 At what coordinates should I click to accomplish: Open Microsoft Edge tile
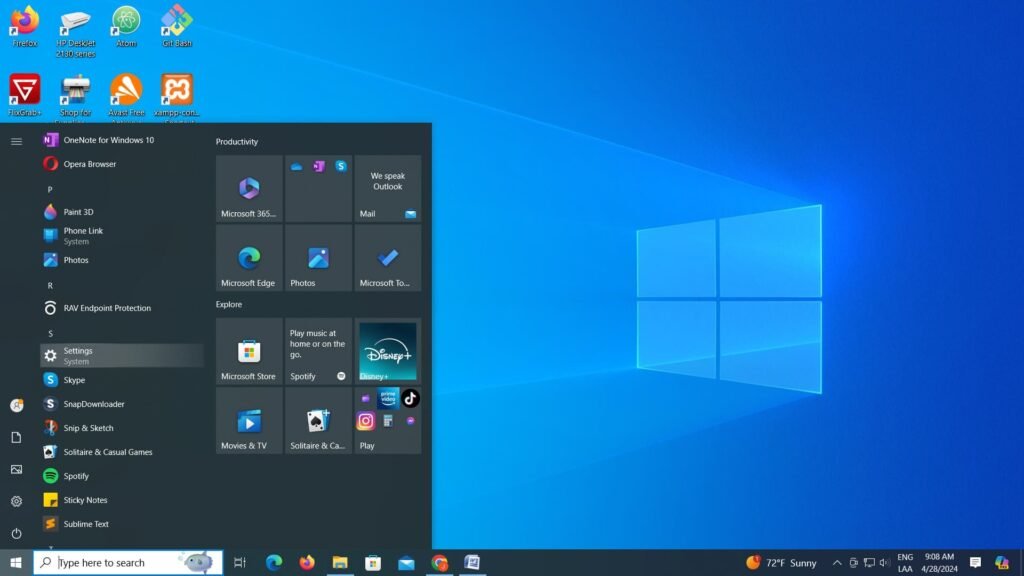(x=249, y=258)
